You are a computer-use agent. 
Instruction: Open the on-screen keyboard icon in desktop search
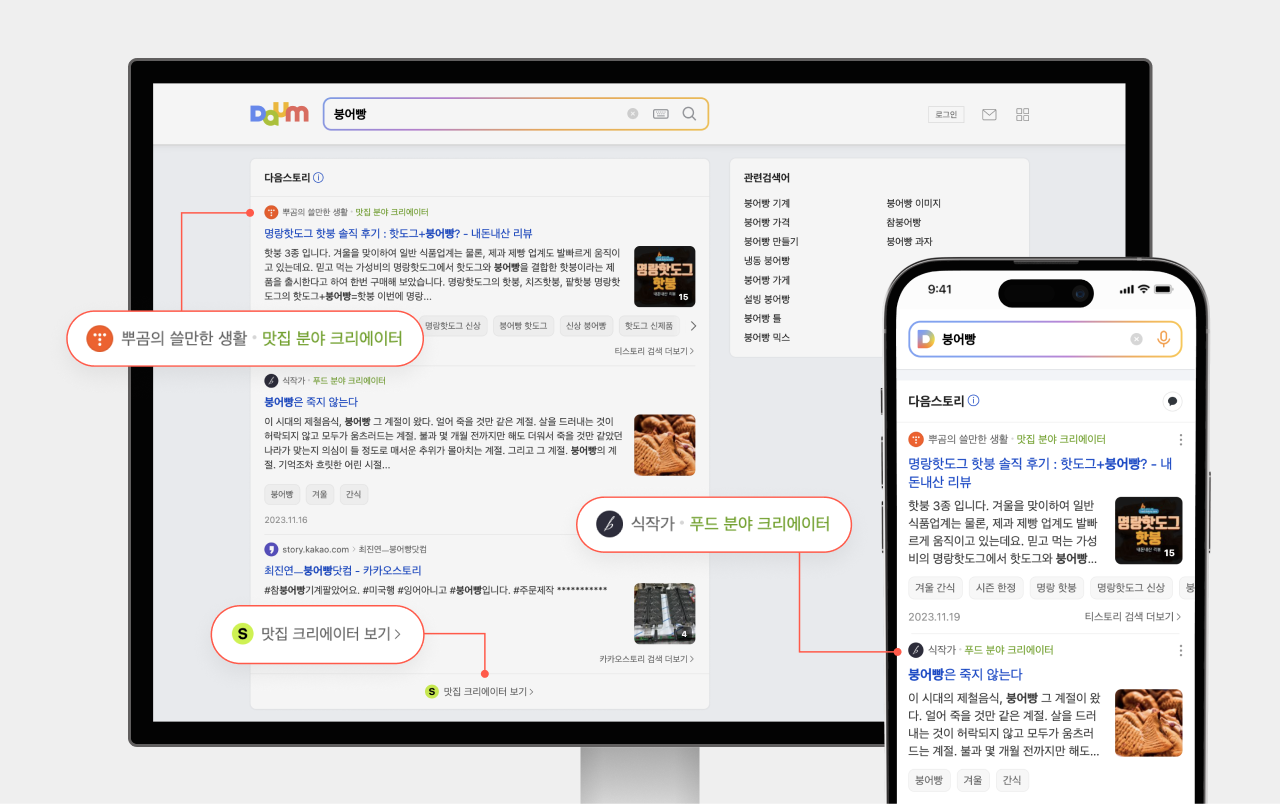(660, 114)
